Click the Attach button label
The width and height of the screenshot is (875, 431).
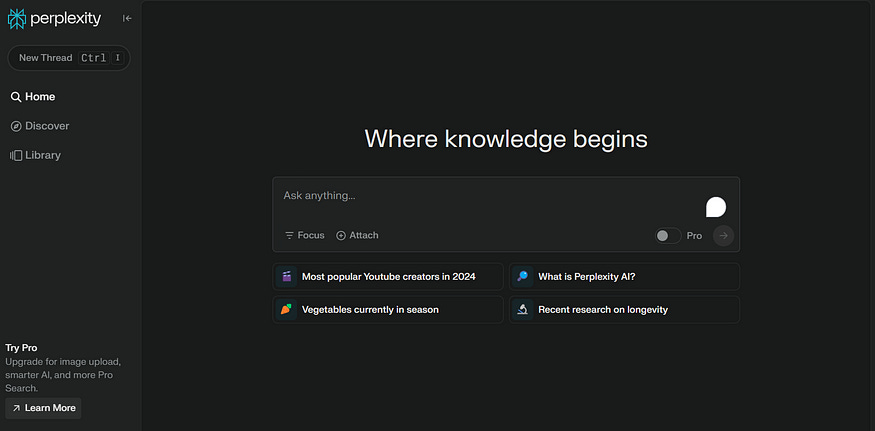point(364,236)
